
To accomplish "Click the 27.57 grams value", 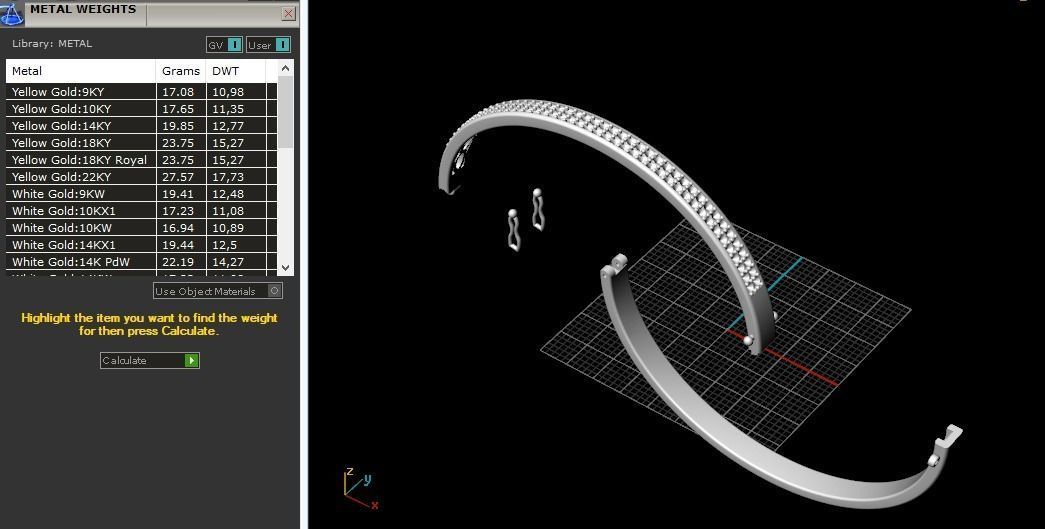I will pos(178,177).
